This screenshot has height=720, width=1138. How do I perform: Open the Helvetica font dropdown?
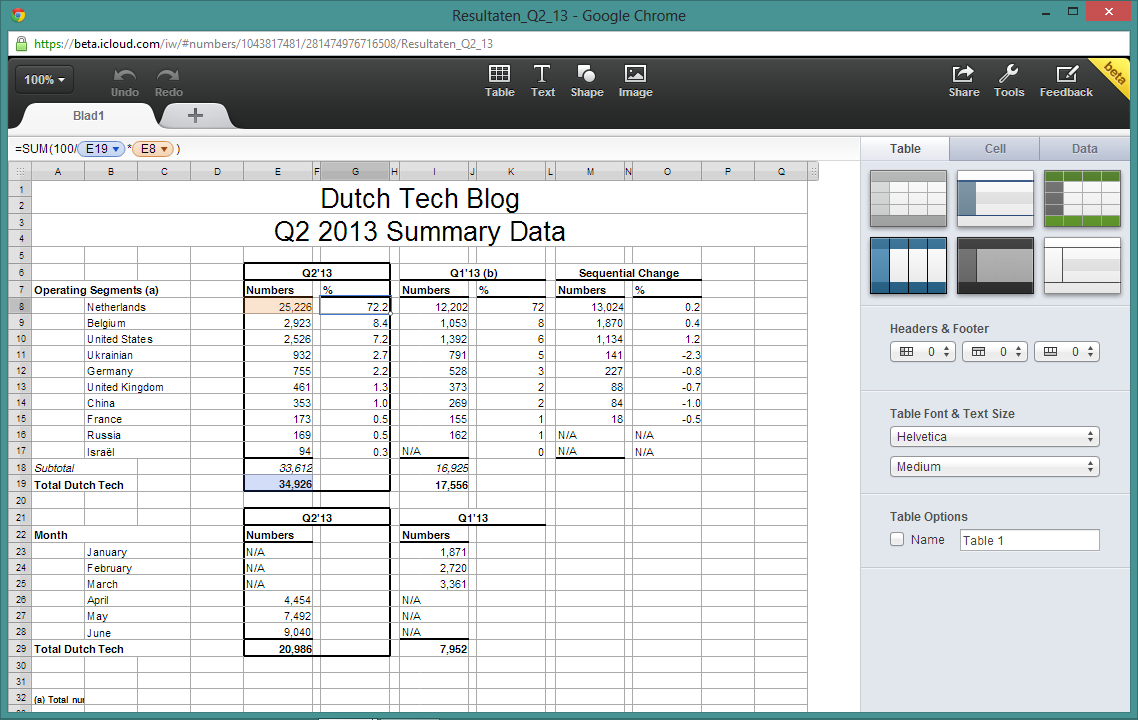point(994,437)
